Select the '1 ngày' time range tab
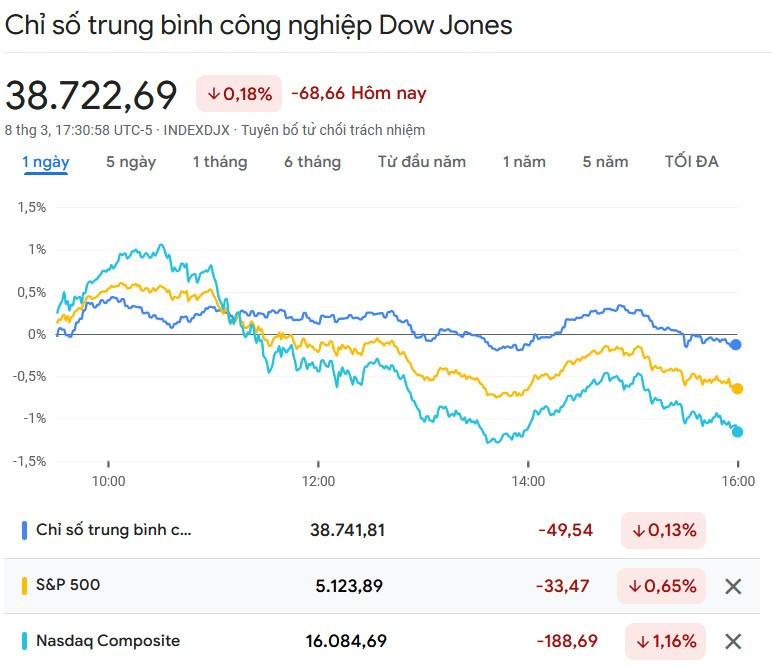 46,162
